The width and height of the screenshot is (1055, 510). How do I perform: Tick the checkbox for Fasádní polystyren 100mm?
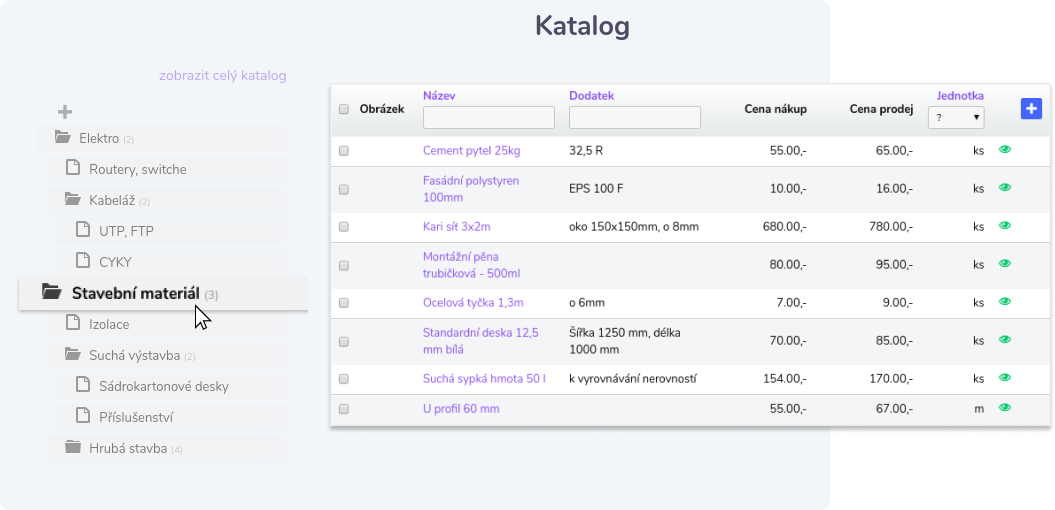click(x=344, y=188)
